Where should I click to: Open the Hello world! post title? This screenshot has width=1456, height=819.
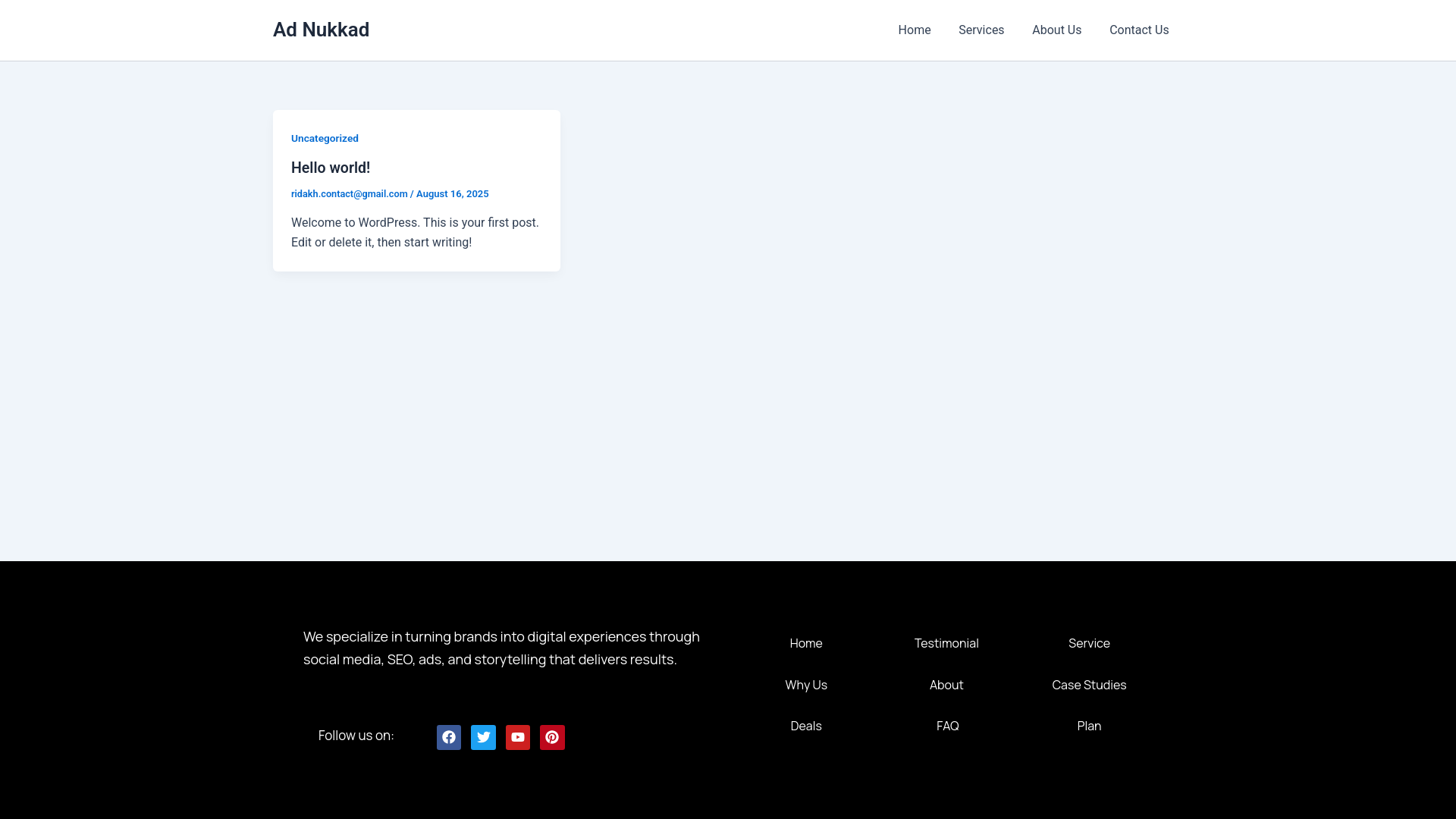[331, 168]
